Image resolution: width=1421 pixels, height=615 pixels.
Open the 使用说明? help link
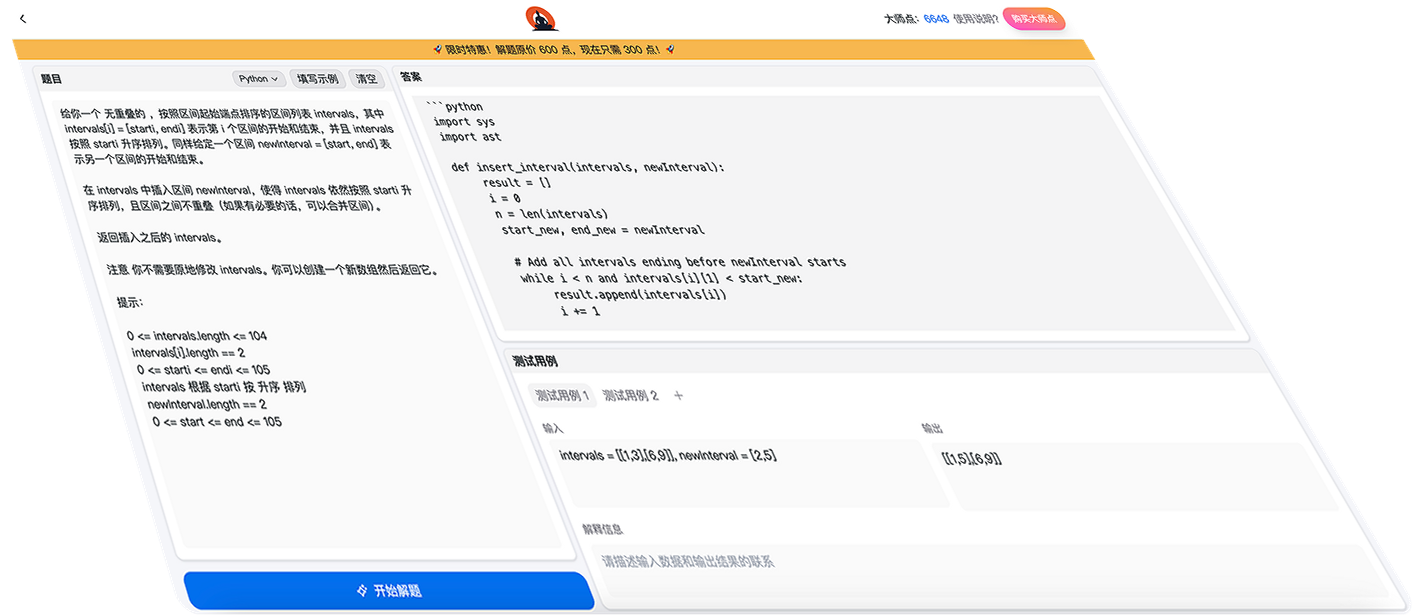(x=975, y=18)
